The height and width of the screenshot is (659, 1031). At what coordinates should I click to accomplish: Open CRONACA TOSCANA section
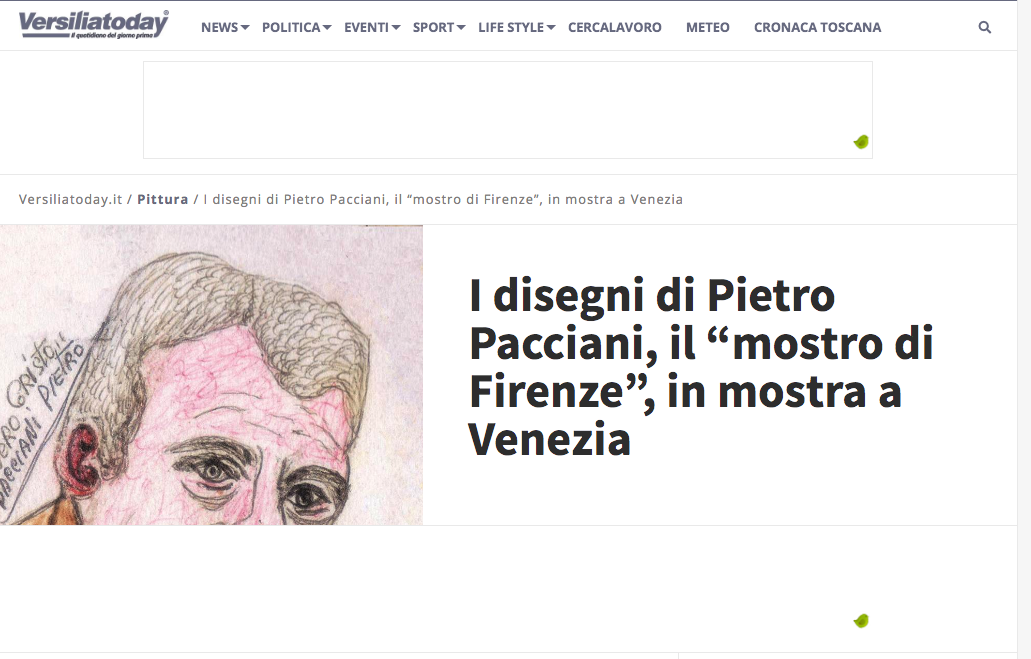coord(817,27)
